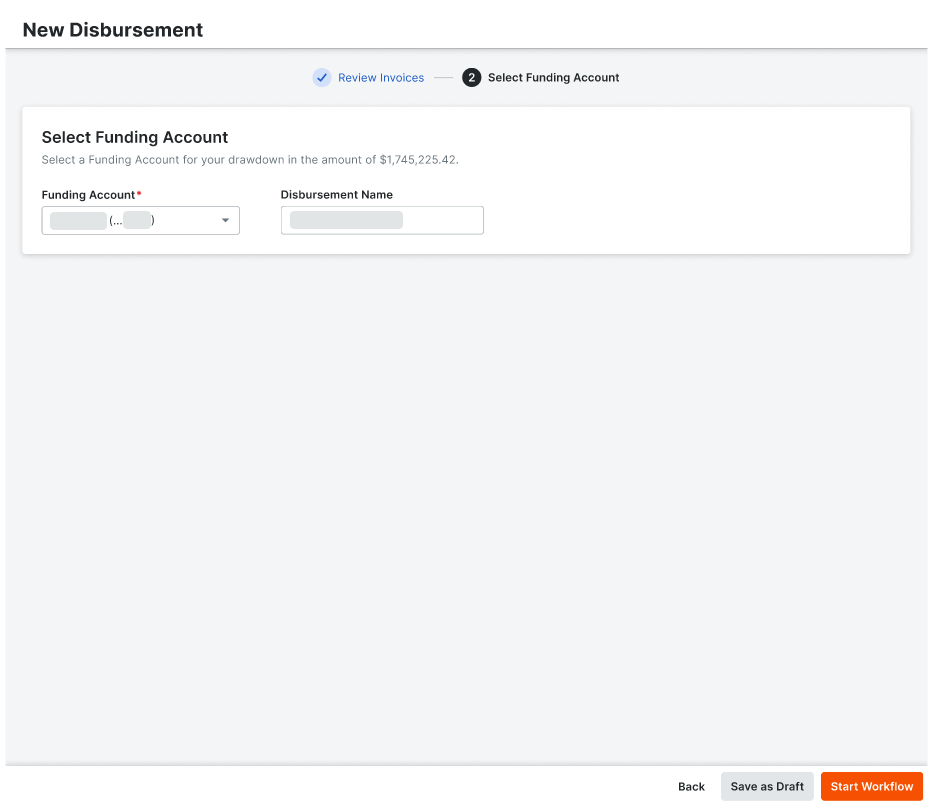This screenshot has width=933, height=811.
Task: Go back to the Review Invoices step
Action: click(380, 78)
